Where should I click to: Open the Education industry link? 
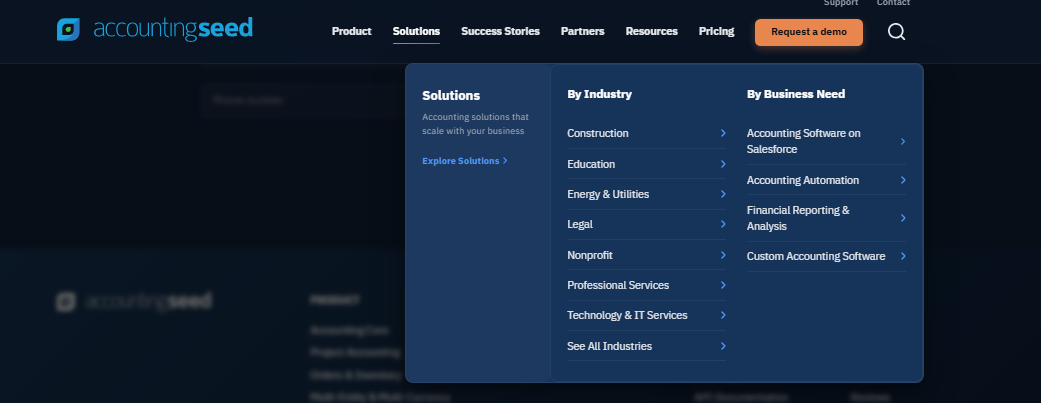coord(647,164)
